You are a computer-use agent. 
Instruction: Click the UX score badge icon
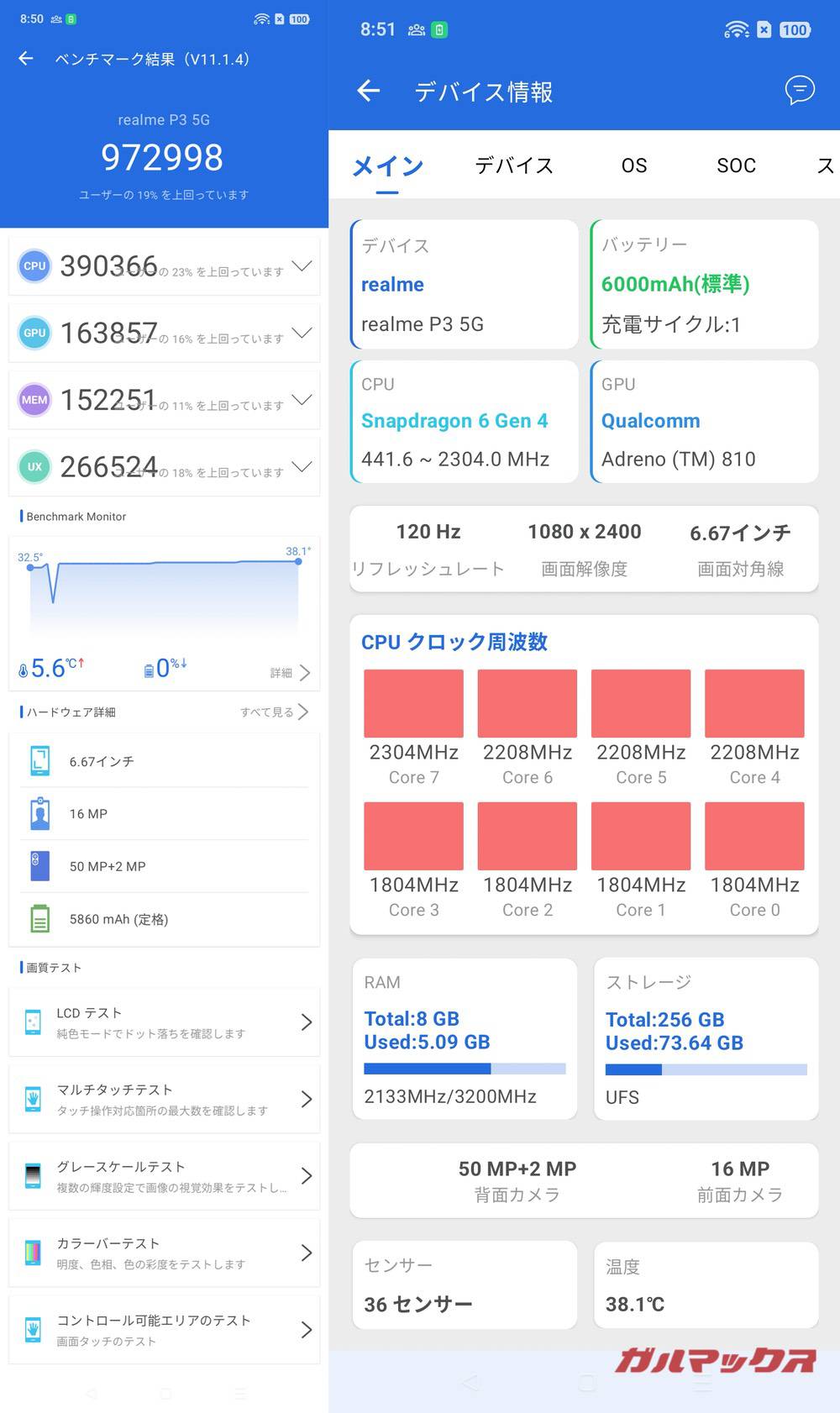coord(34,467)
